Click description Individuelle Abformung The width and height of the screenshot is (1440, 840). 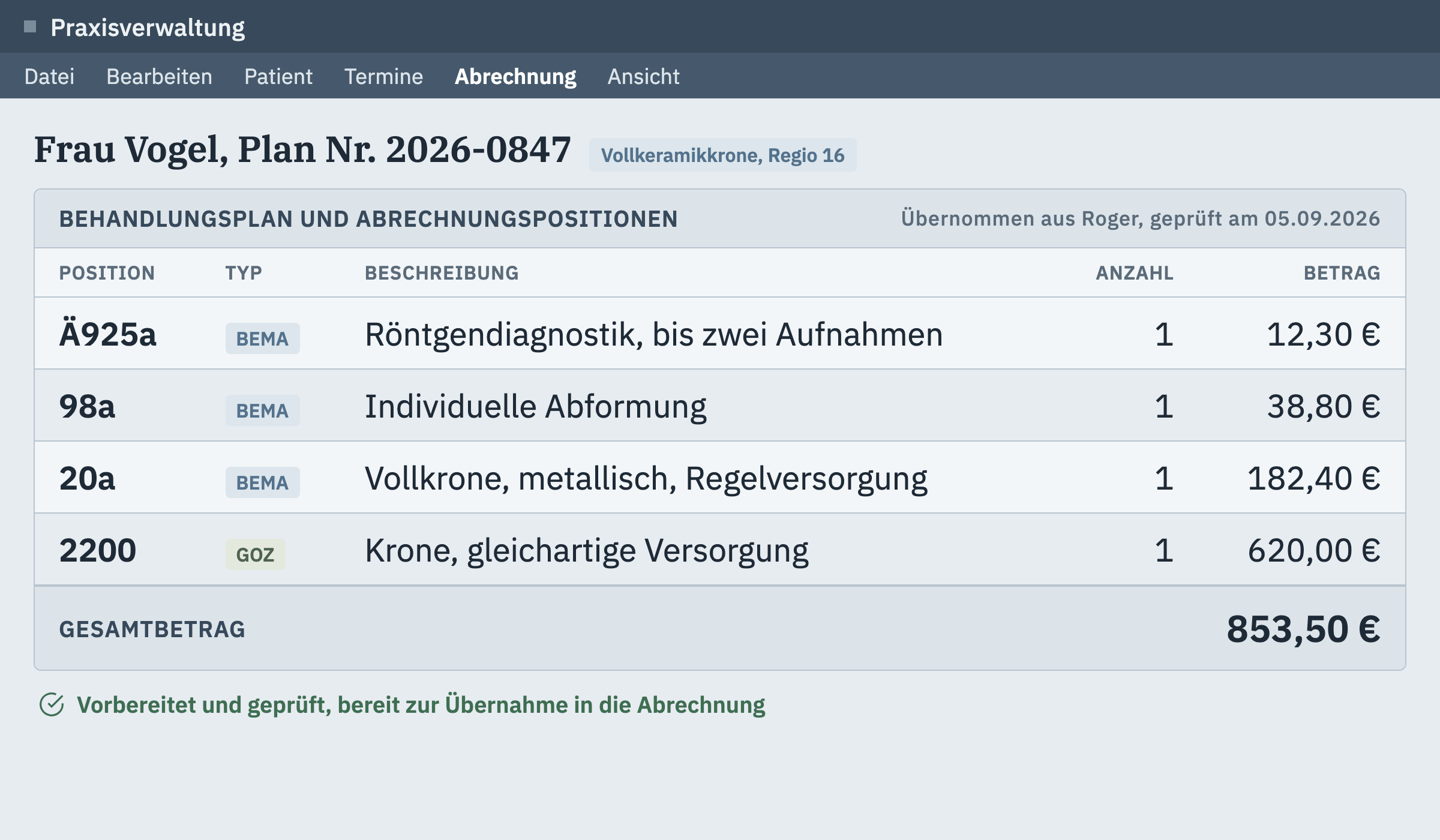535,407
